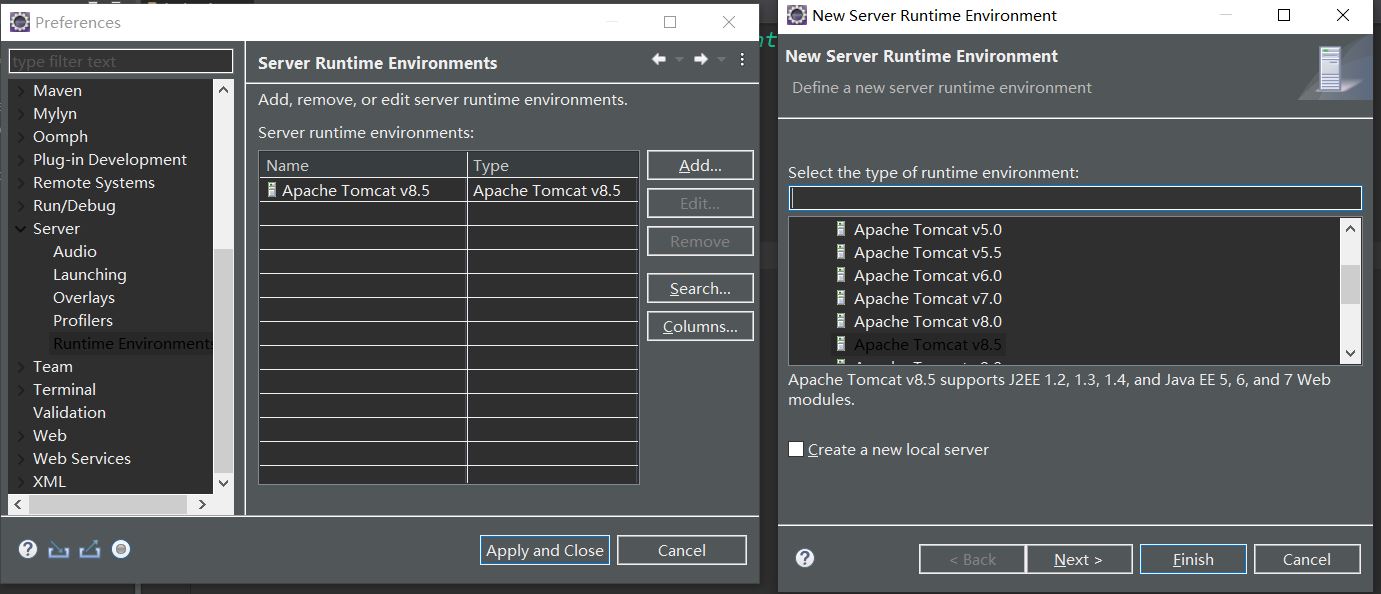The height and width of the screenshot is (594, 1381).
Task: Click the Eclipse icon in Preferences title bar
Action: (x=19, y=21)
